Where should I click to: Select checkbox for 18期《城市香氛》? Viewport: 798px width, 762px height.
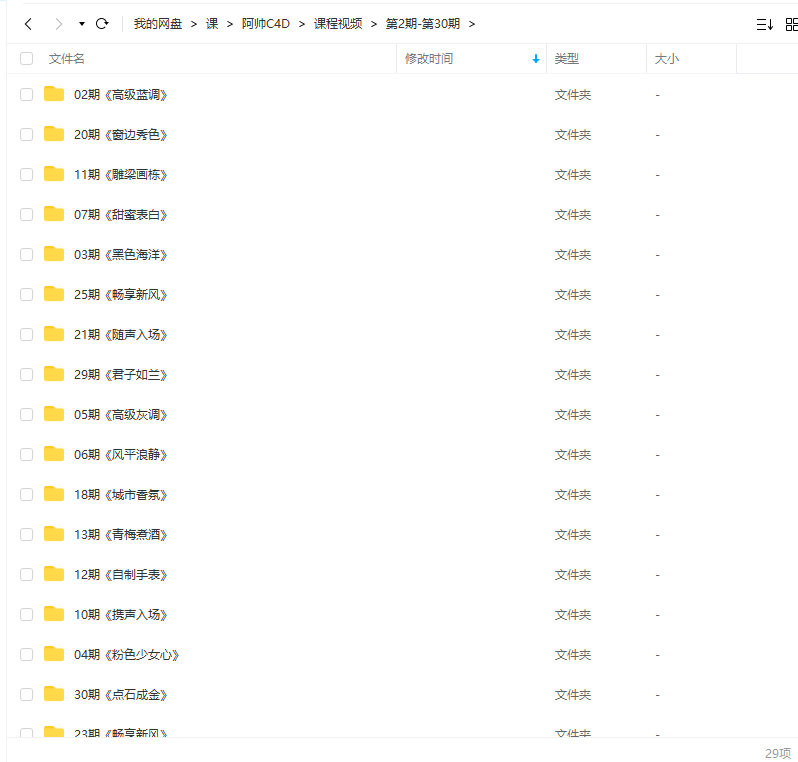26,494
